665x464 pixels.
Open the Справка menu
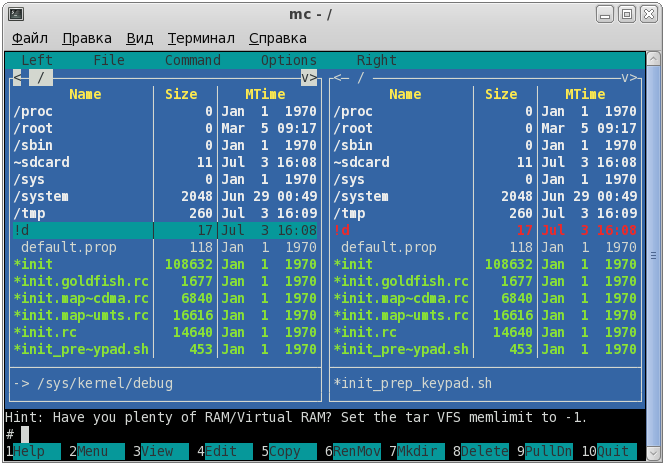tap(277, 39)
